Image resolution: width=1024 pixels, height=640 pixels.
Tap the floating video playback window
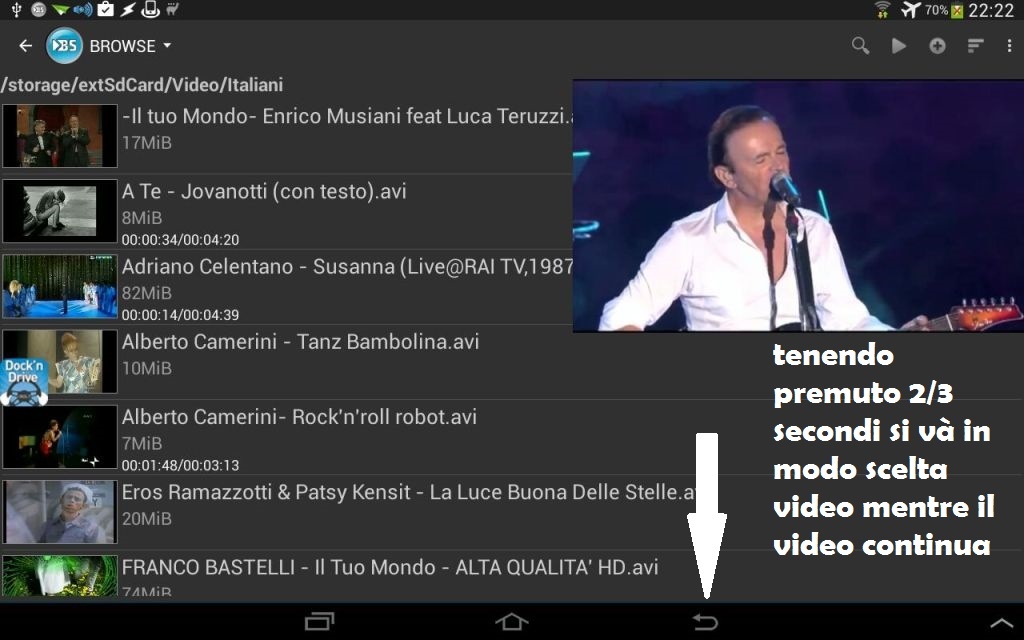797,206
